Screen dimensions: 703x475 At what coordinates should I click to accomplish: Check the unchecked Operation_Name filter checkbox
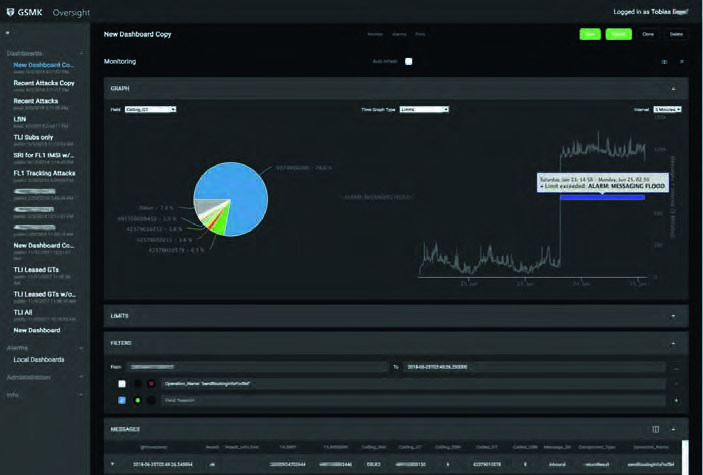122,384
